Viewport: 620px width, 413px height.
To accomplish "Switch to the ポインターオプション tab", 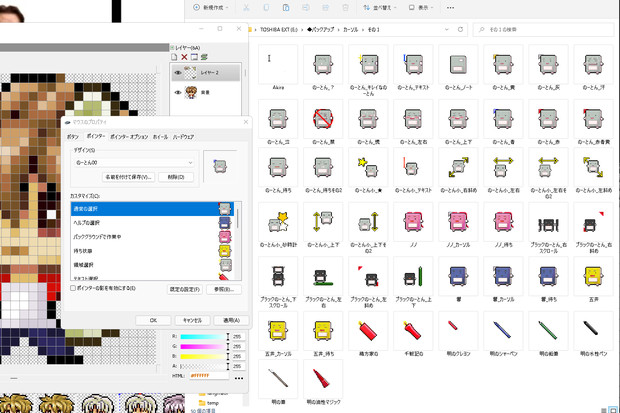I will click(129, 136).
